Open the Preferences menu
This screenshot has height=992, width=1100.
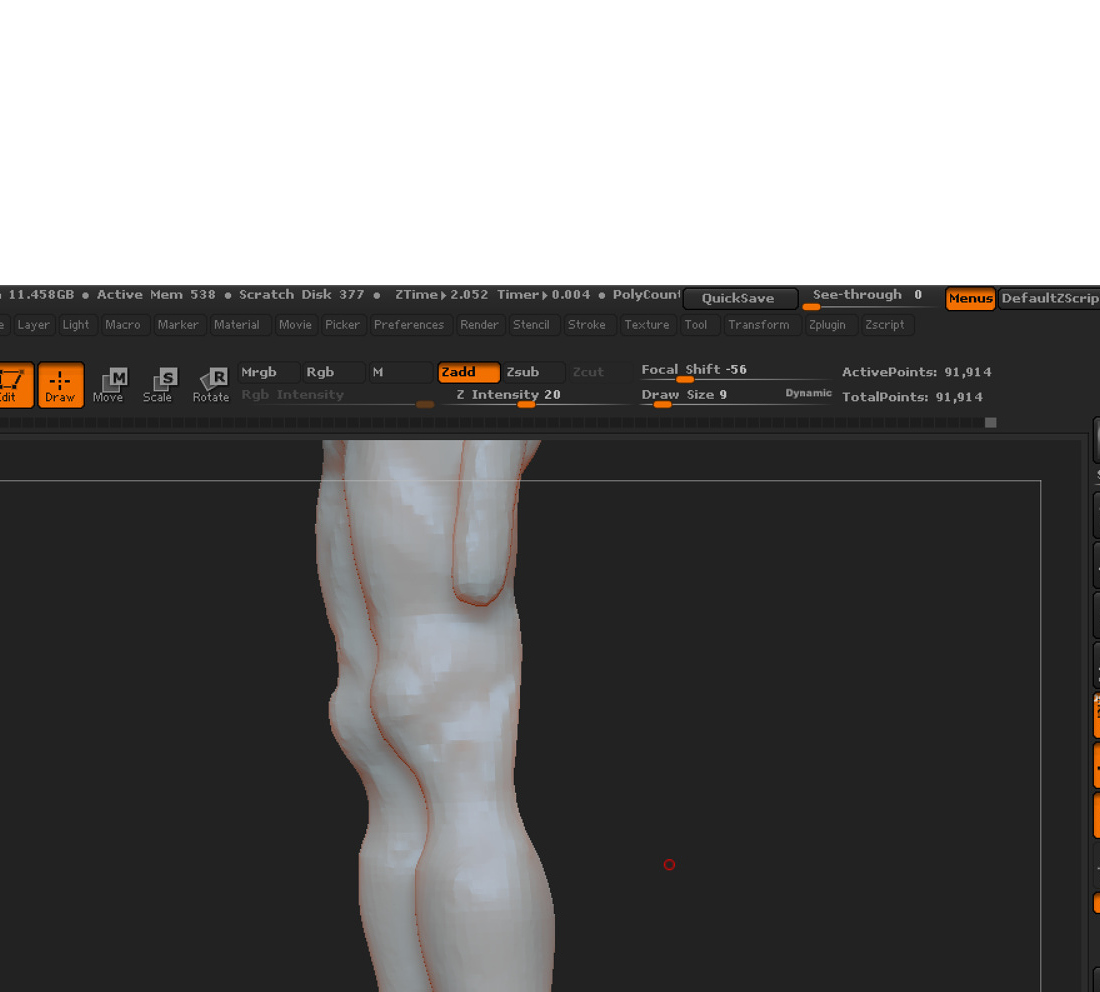click(409, 325)
